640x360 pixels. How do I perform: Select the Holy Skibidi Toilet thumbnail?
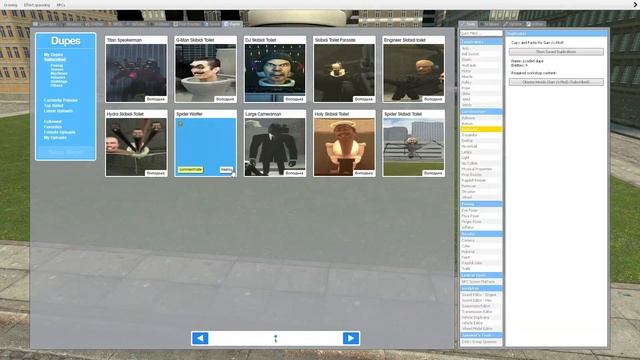point(344,147)
